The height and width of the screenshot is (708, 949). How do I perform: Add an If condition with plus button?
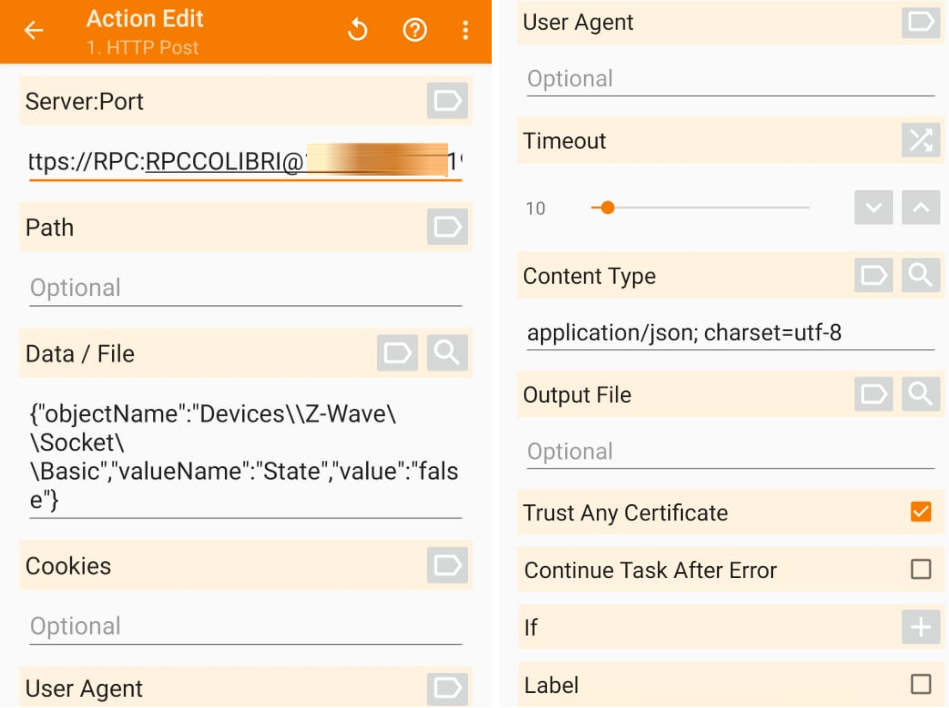(920, 627)
